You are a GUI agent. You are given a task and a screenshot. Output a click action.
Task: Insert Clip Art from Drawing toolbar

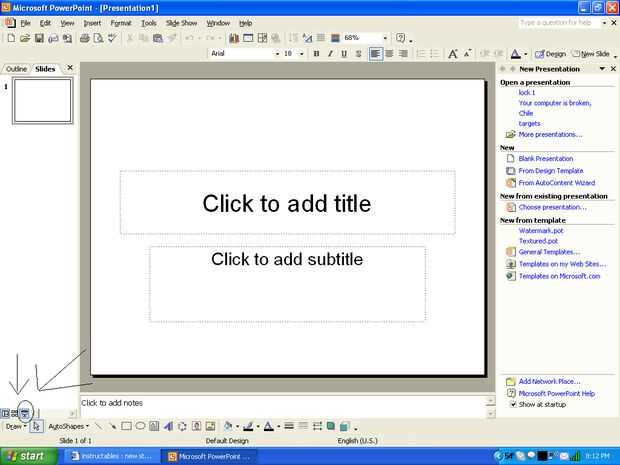point(197,426)
